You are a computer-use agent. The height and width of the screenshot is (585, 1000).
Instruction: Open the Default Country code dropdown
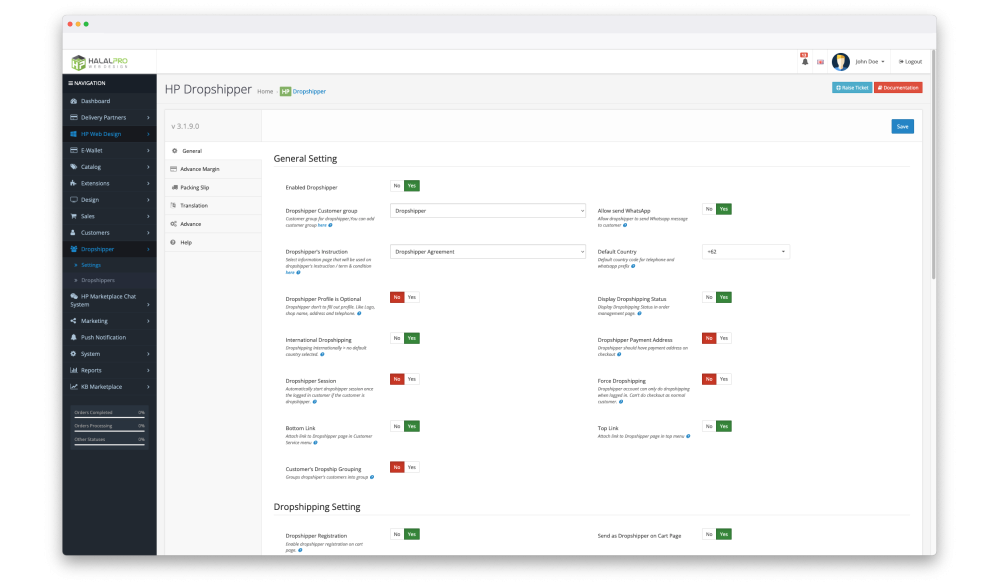[x=746, y=252]
